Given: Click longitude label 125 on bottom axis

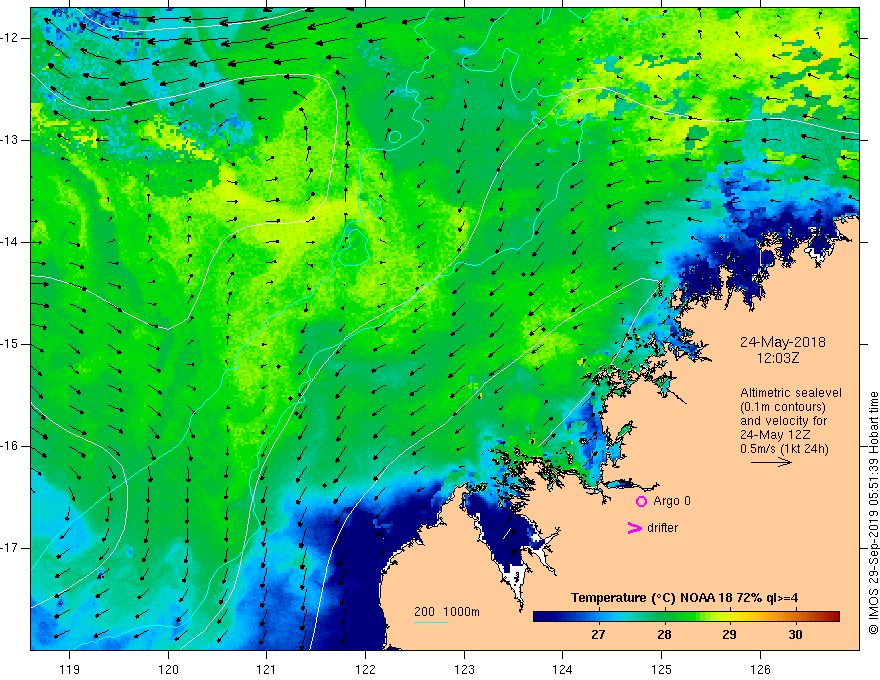Looking at the screenshot, I should pos(662,669).
